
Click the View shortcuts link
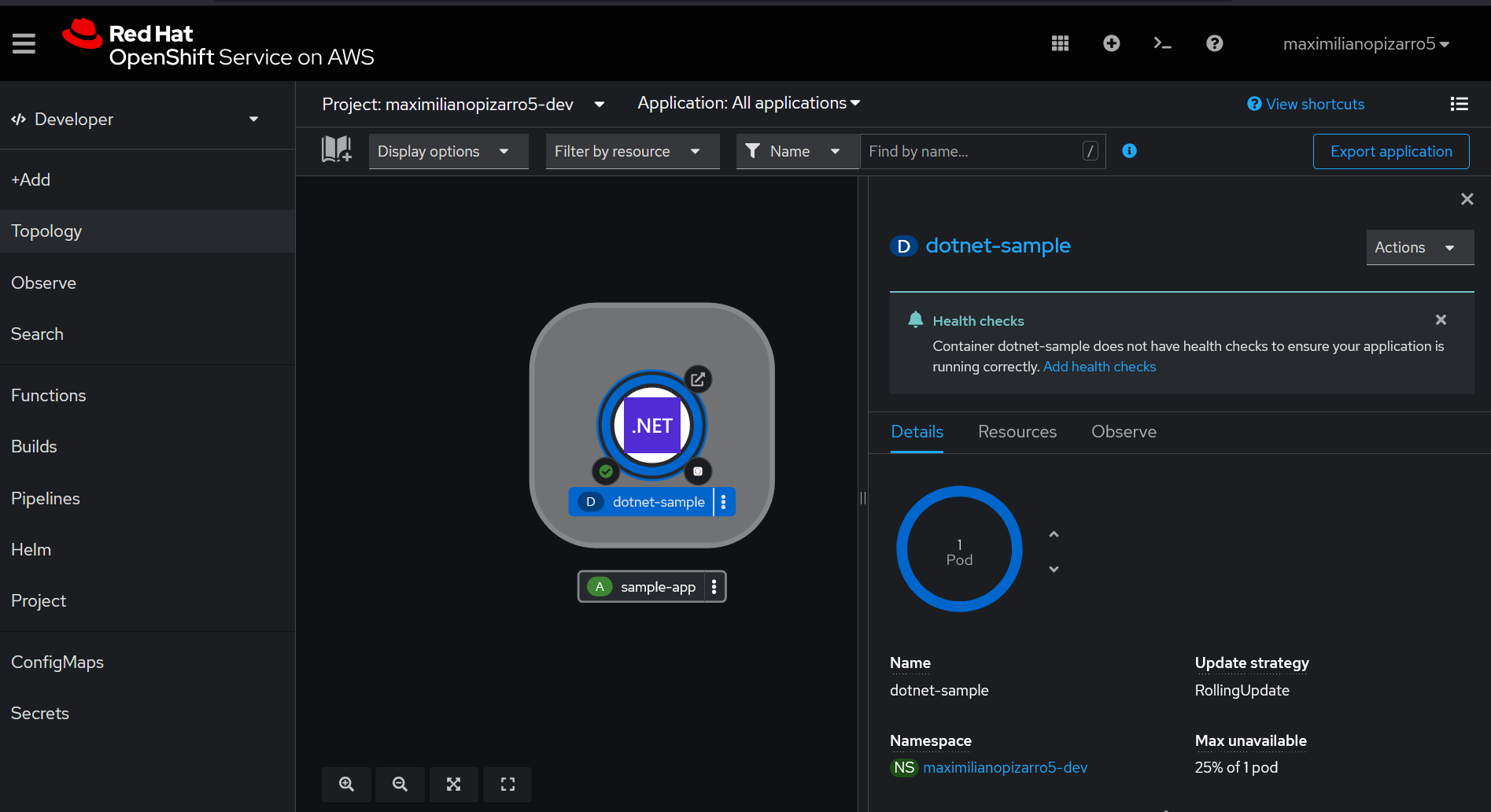tap(1305, 104)
